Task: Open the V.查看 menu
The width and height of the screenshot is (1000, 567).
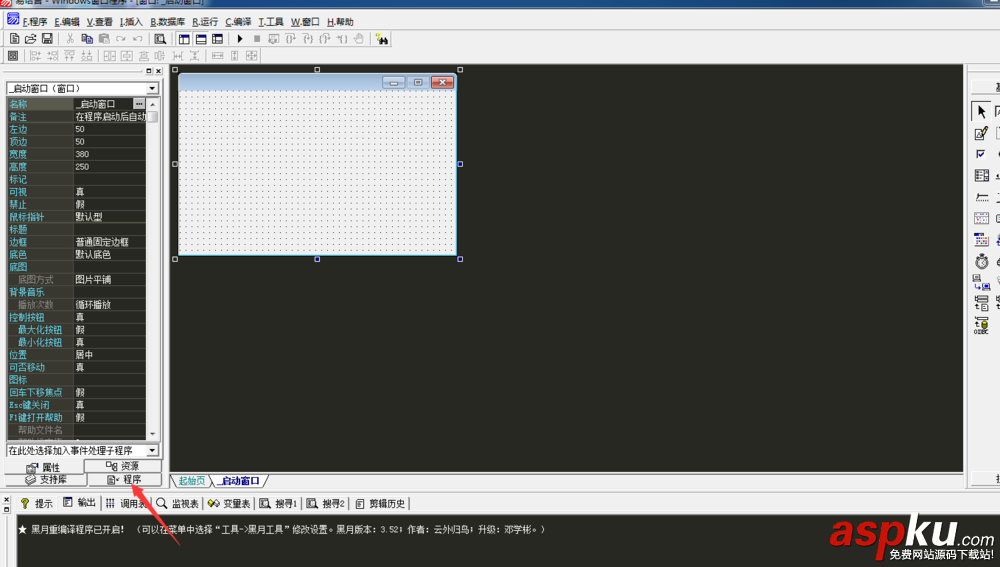Action: [99, 22]
